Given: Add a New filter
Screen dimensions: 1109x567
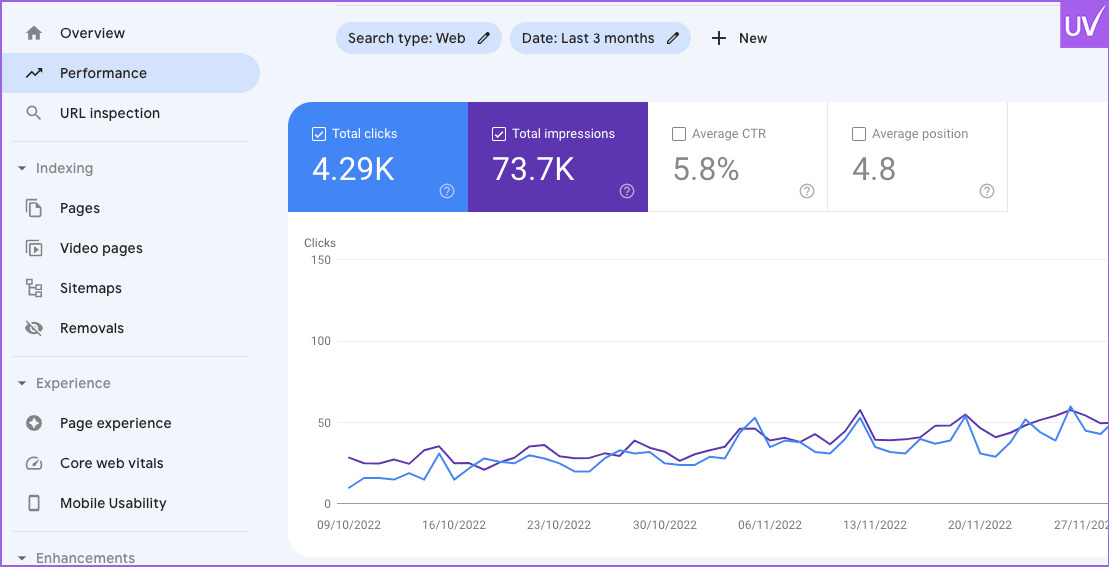Looking at the screenshot, I should click(x=739, y=38).
